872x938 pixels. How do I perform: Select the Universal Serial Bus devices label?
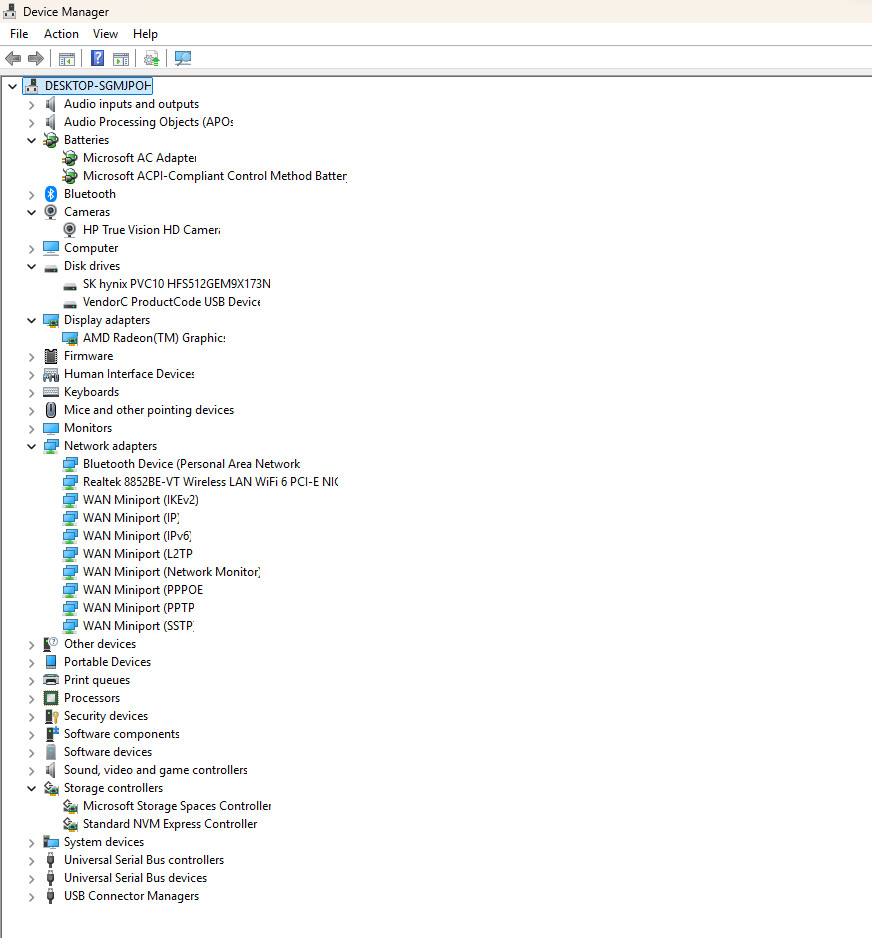point(135,878)
